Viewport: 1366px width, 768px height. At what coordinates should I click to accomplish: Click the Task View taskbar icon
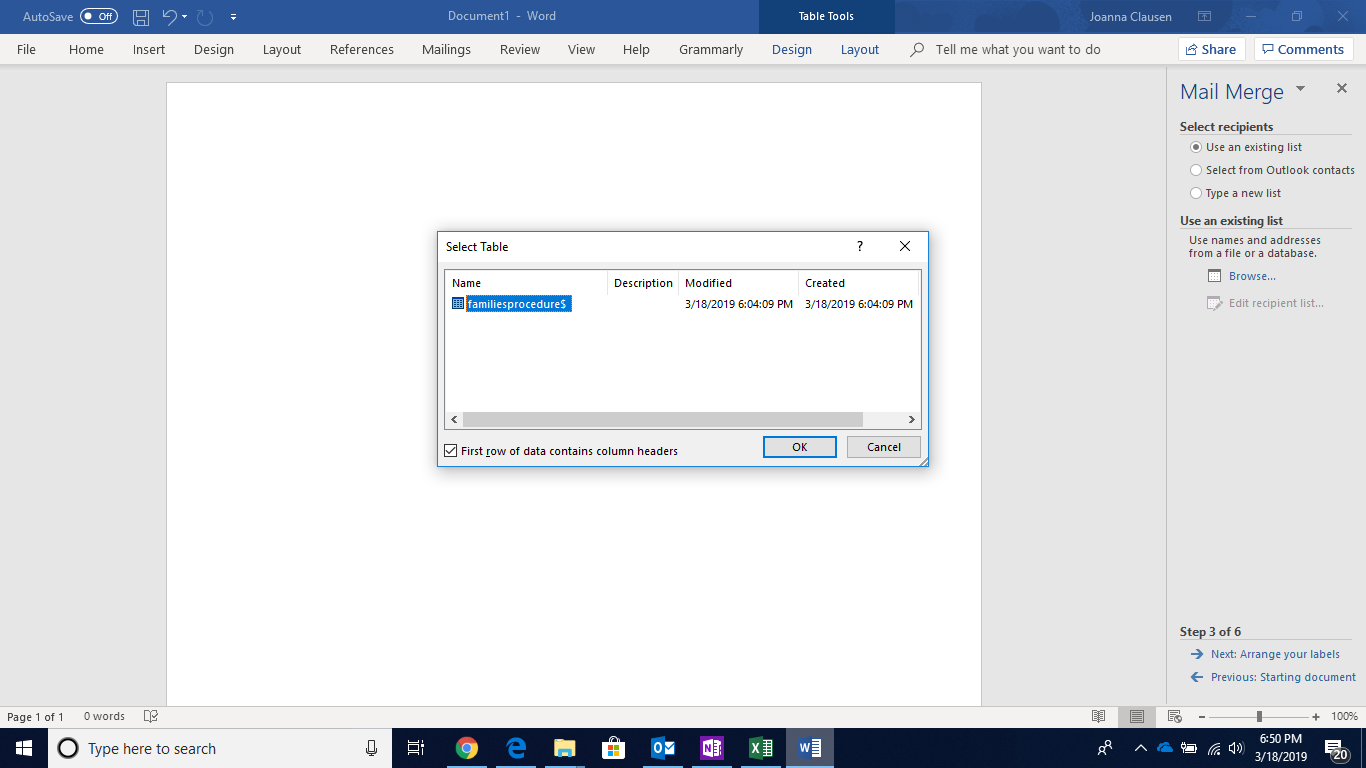416,748
